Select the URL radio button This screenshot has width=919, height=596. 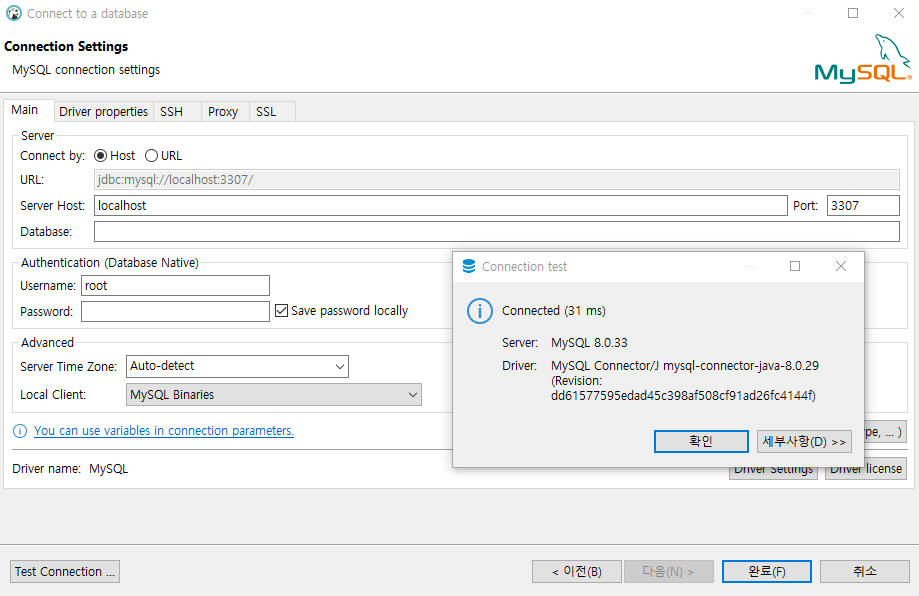point(151,156)
